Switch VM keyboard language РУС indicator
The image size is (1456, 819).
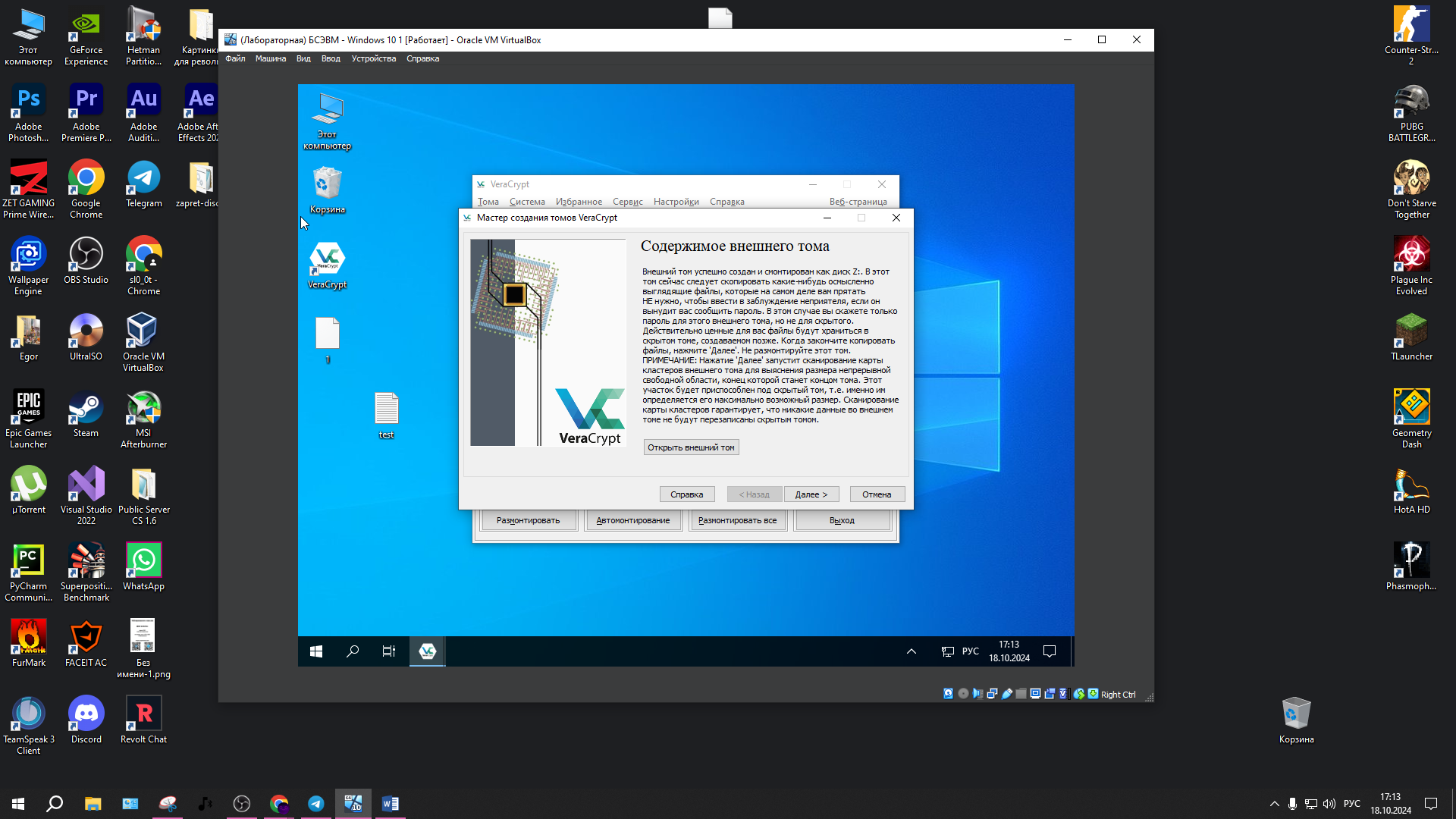click(x=971, y=651)
